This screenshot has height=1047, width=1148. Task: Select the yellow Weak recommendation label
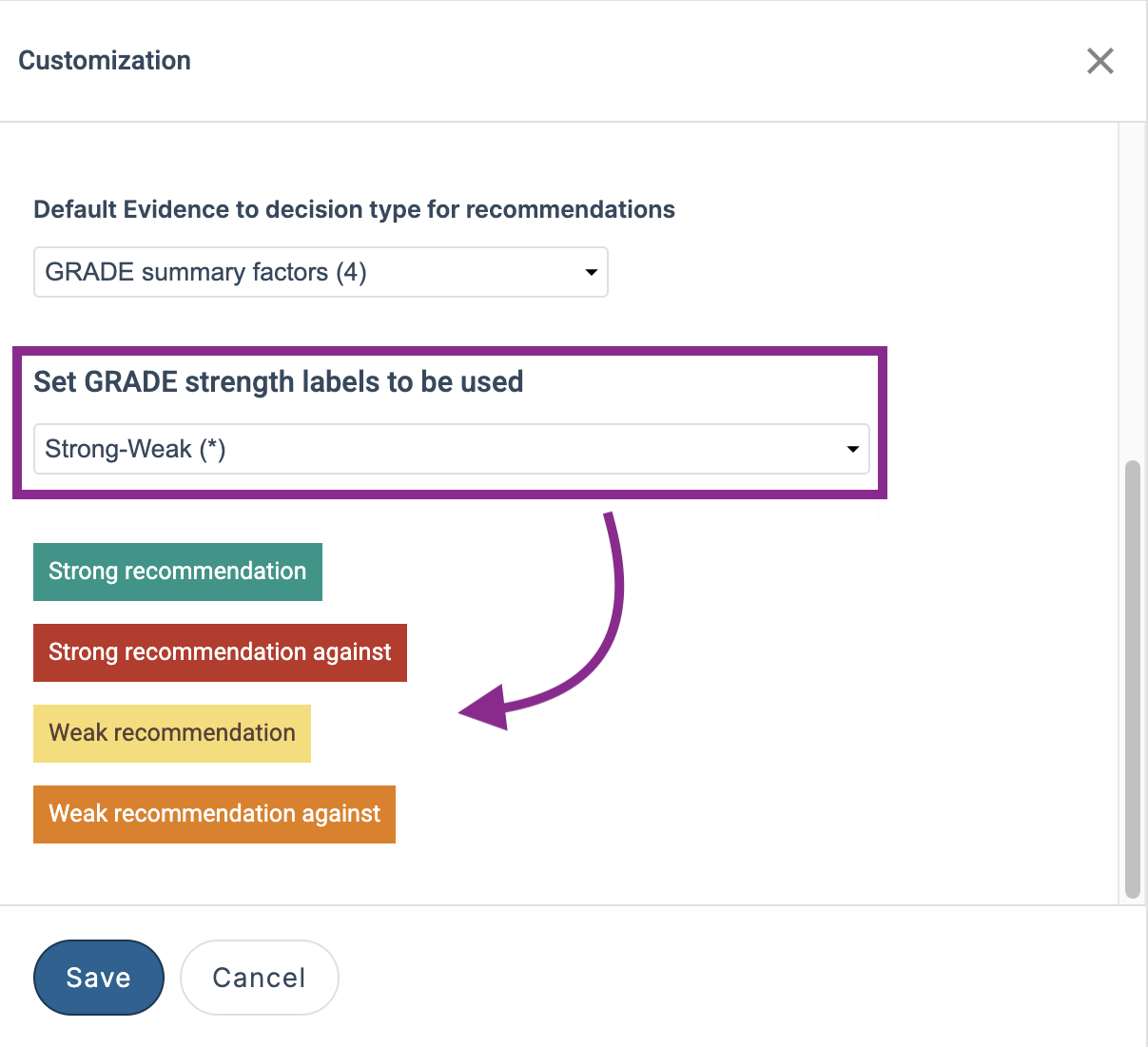pos(172,733)
